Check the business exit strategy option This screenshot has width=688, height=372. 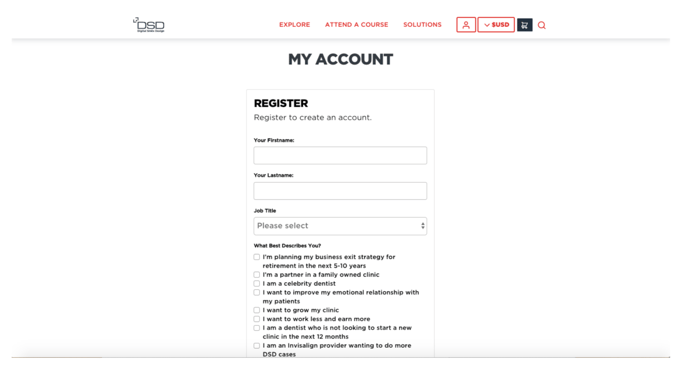[x=257, y=257]
